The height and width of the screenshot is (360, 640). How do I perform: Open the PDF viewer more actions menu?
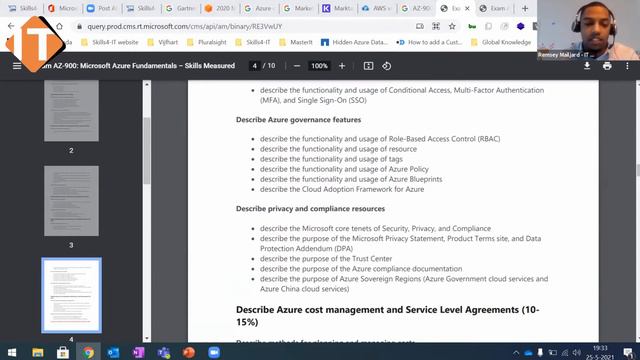click(x=627, y=66)
